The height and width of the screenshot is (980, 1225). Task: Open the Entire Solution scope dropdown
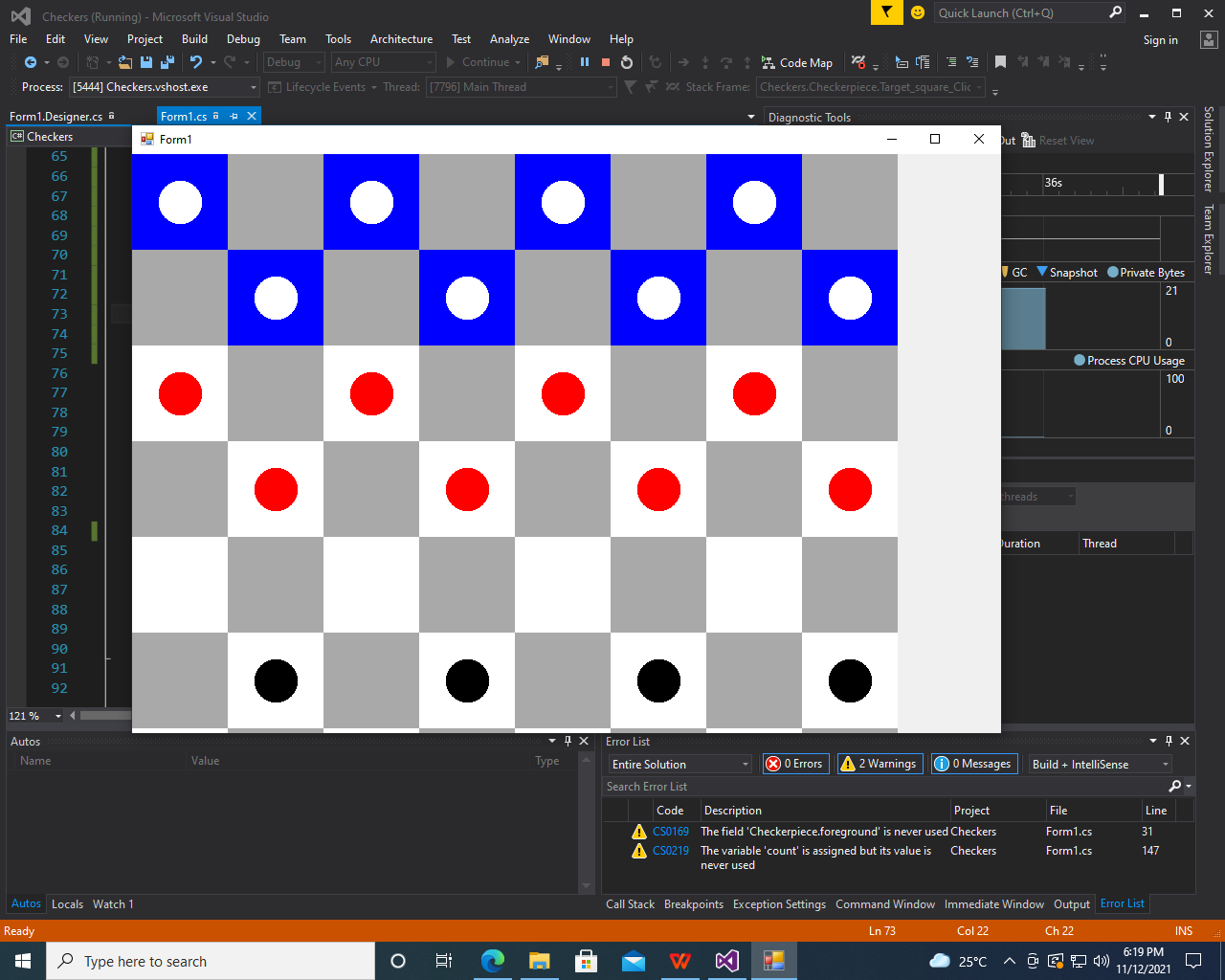pyautogui.click(x=680, y=764)
